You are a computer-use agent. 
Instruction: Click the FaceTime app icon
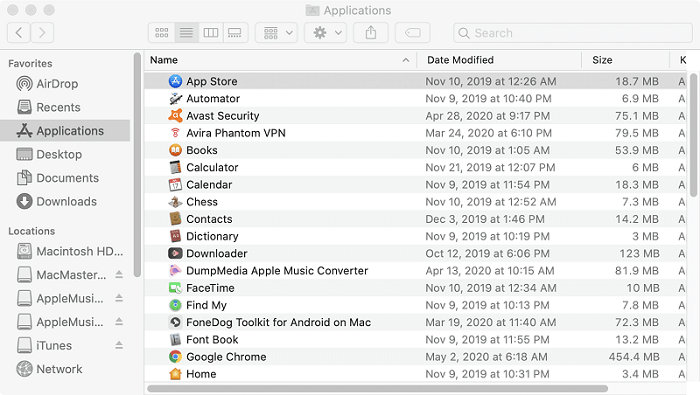[x=175, y=288]
